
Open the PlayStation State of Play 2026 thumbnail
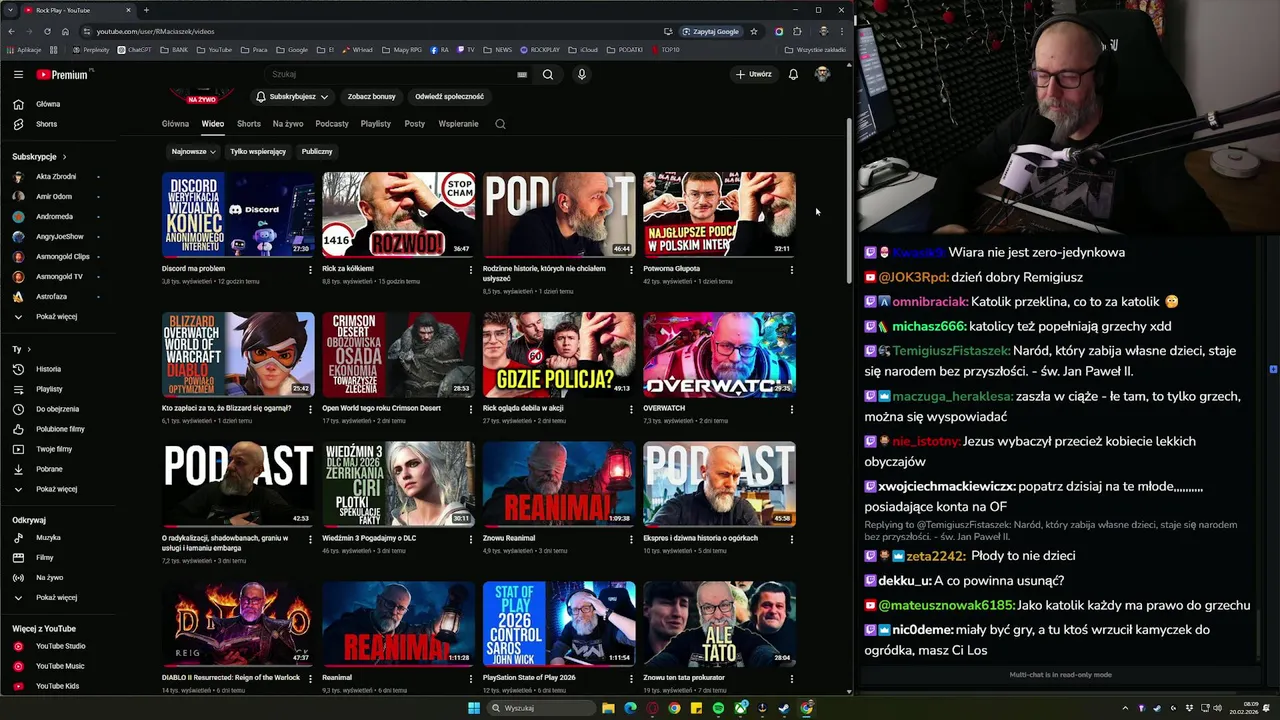(559, 624)
